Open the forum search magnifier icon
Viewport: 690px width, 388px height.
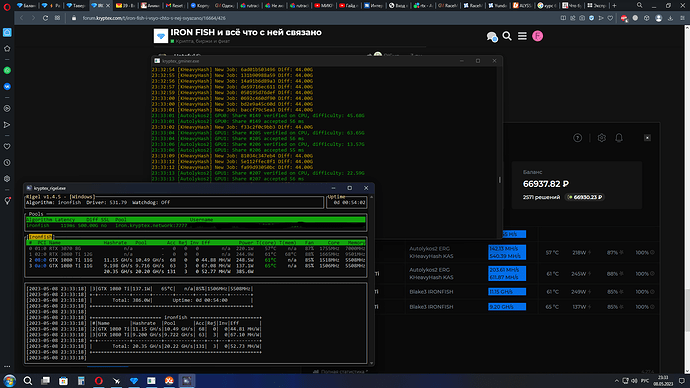click(x=507, y=36)
